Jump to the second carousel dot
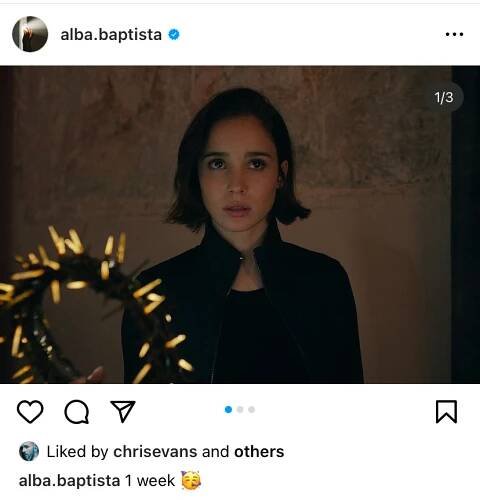The image size is (480, 500). click(x=240, y=409)
